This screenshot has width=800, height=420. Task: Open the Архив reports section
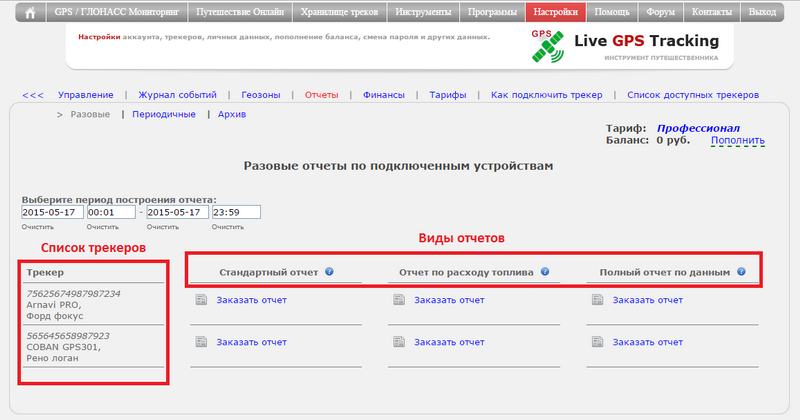pos(231,114)
